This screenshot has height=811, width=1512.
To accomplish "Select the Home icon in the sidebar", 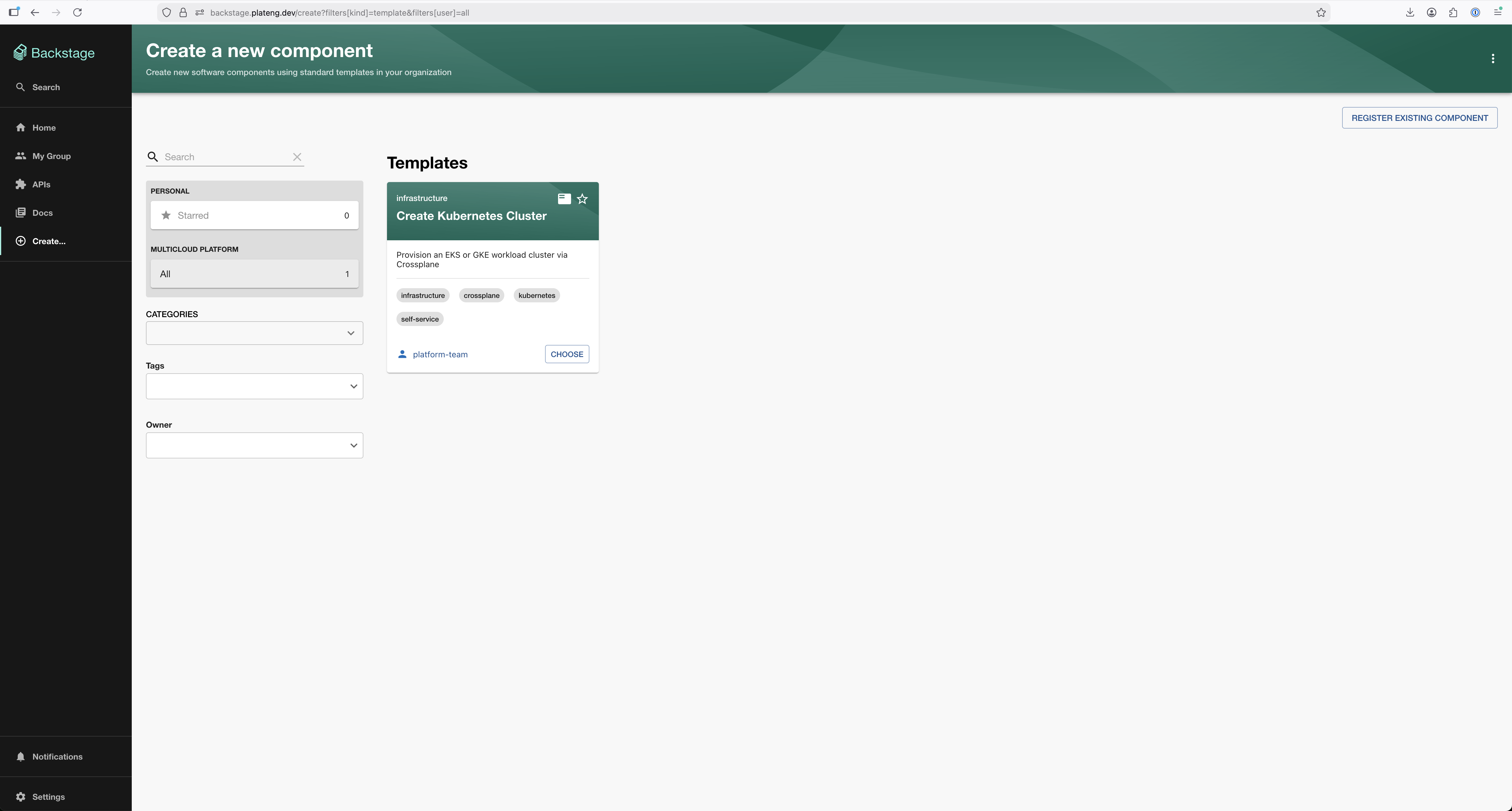I will (21, 127).
